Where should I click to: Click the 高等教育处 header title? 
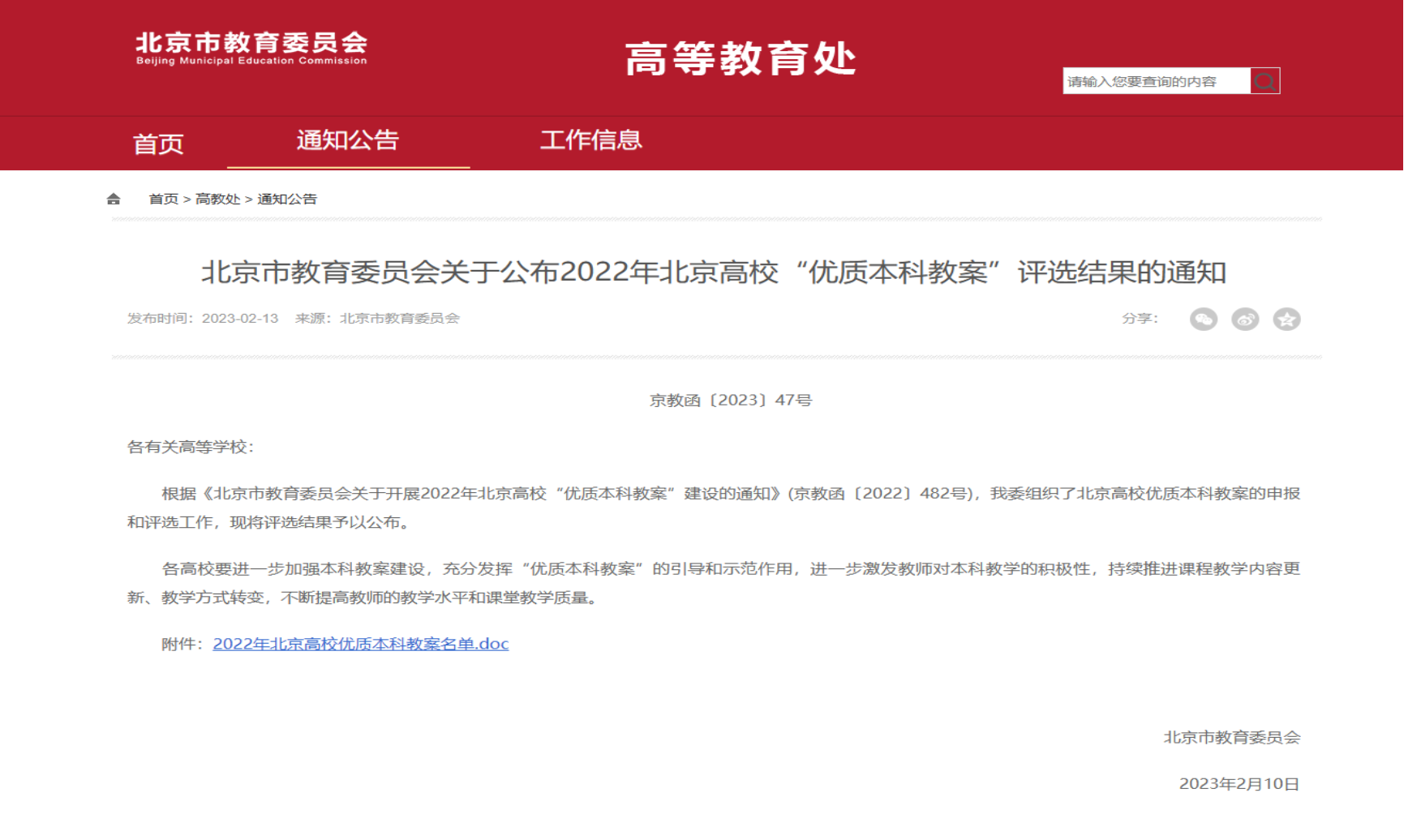pyautogui.click(x=741, y=59)
